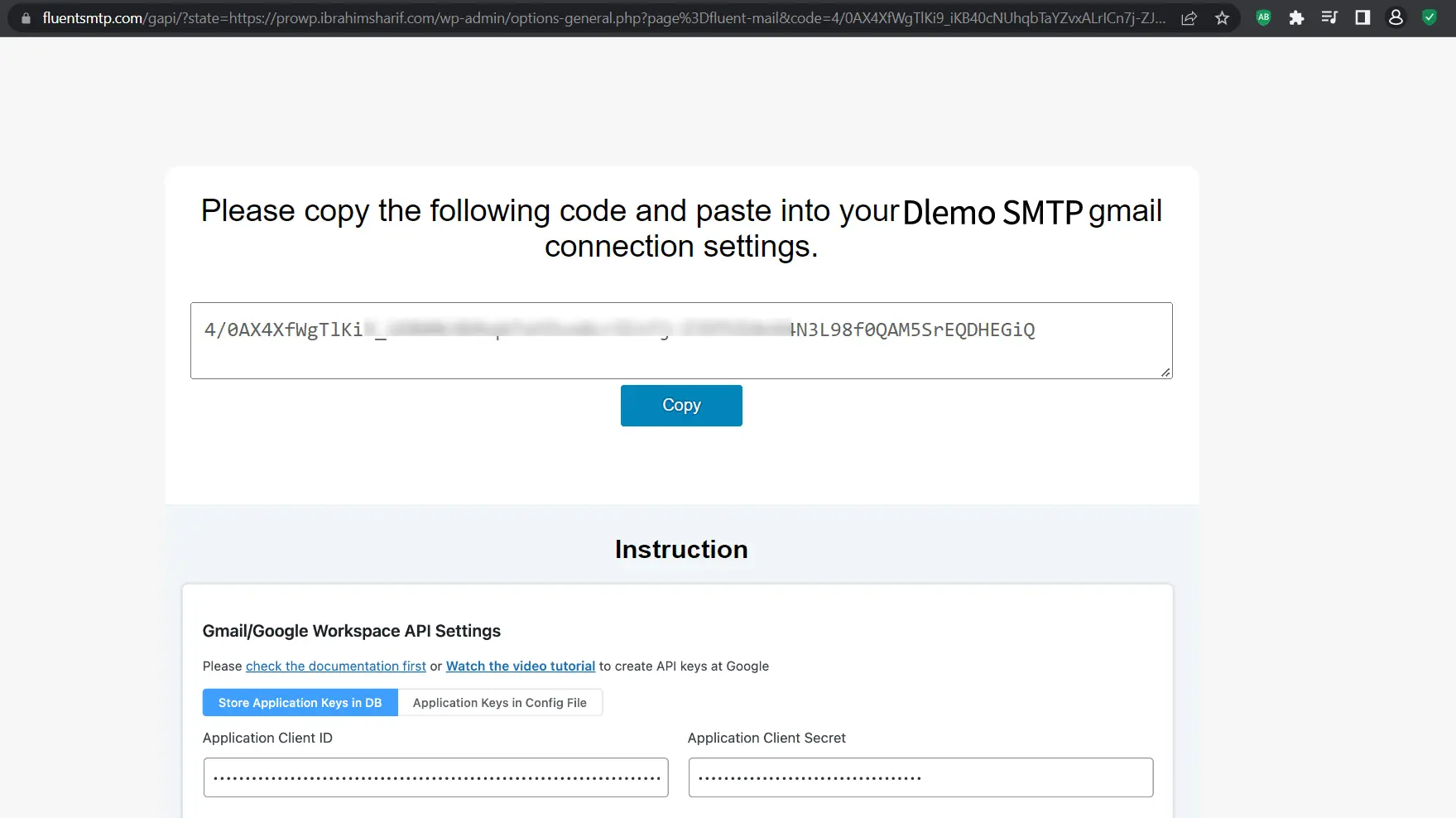Grab the code text area resize handle
Viewport: 1456px width, 818px height.
click(1165, 373)
